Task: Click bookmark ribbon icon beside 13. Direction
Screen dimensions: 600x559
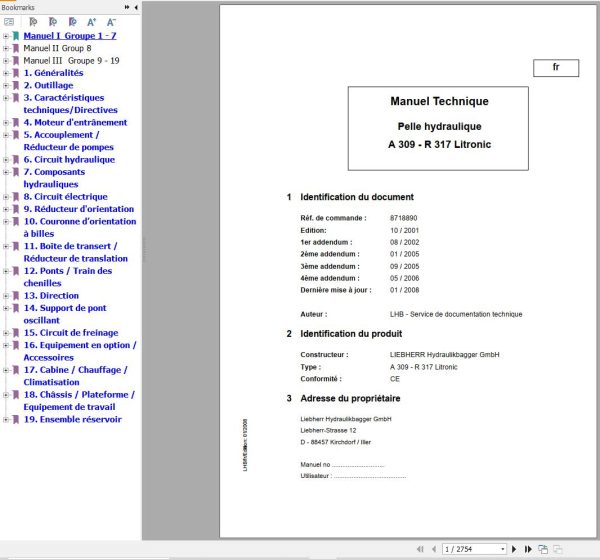Action: click(x=16, y=296)
